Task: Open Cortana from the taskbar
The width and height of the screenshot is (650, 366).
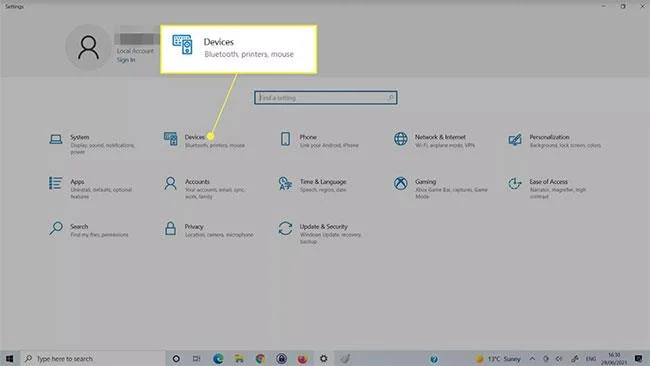Action: pyautogui.click(x=176, y=359)
